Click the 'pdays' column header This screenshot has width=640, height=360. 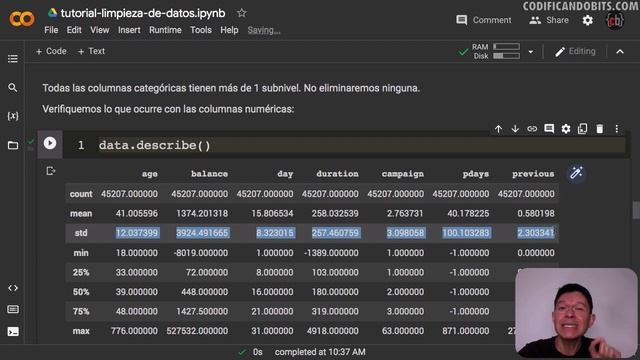[476, 174]
